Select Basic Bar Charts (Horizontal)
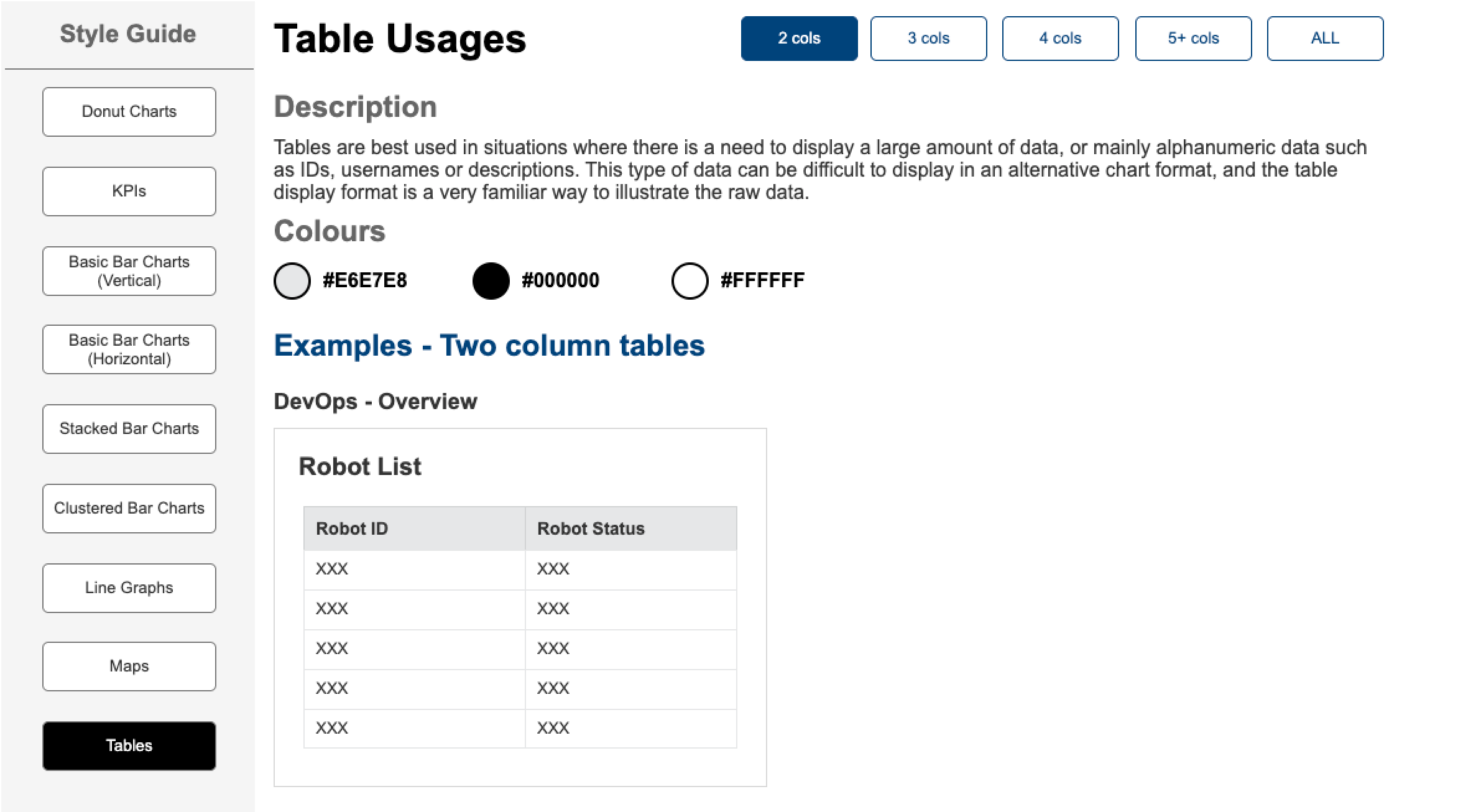 click(x=129, y=349)
